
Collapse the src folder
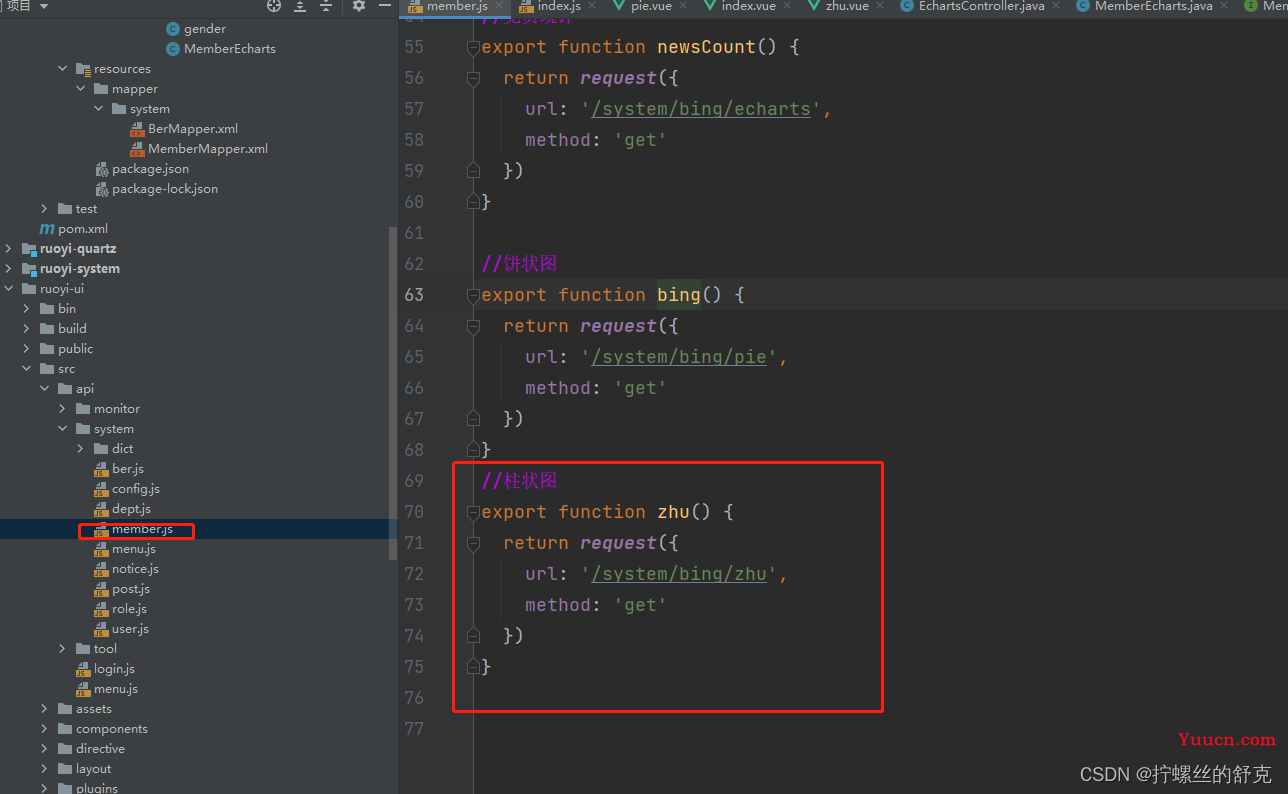[x=27, y=369]
